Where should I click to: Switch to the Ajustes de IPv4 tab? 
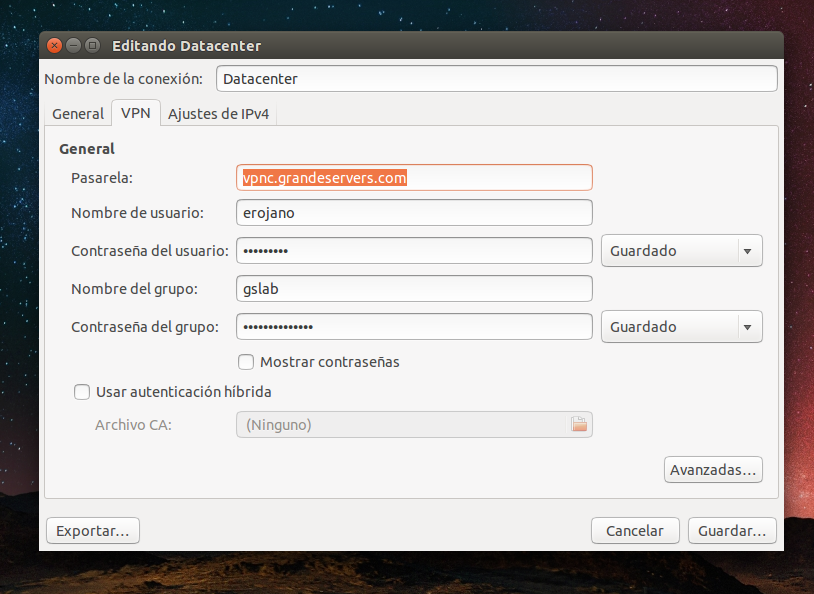pyautogui.click(x=218, y=114)
